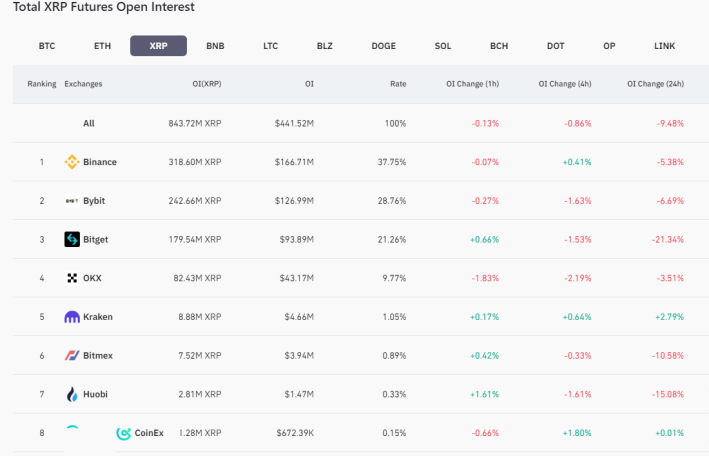Click the Bitget exchange logo icon
The image size is (709, 456).
(x=72, y=239)
